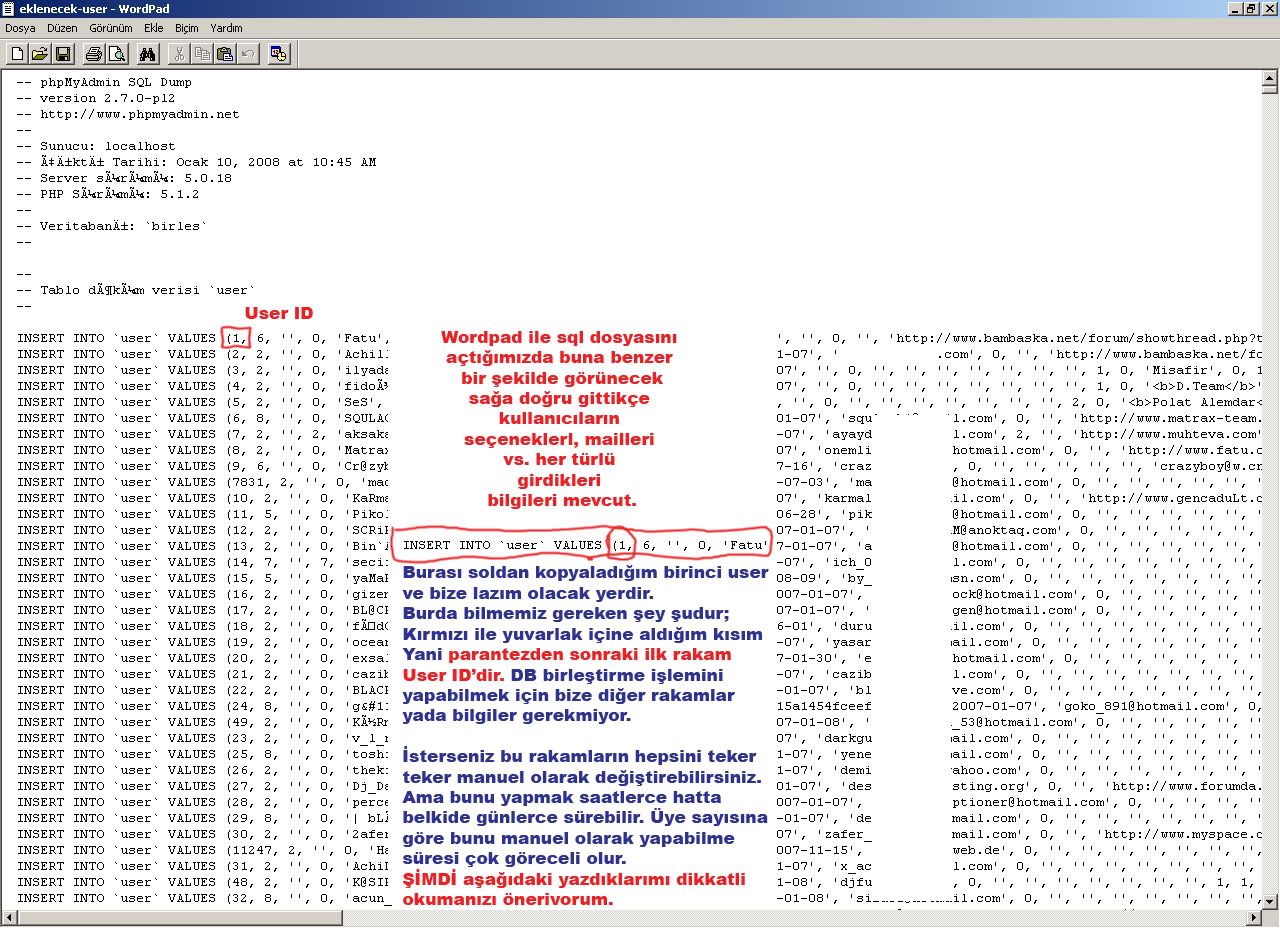Click the server version '5.0.18' line

pyautogui.click(x=124, y=178)
